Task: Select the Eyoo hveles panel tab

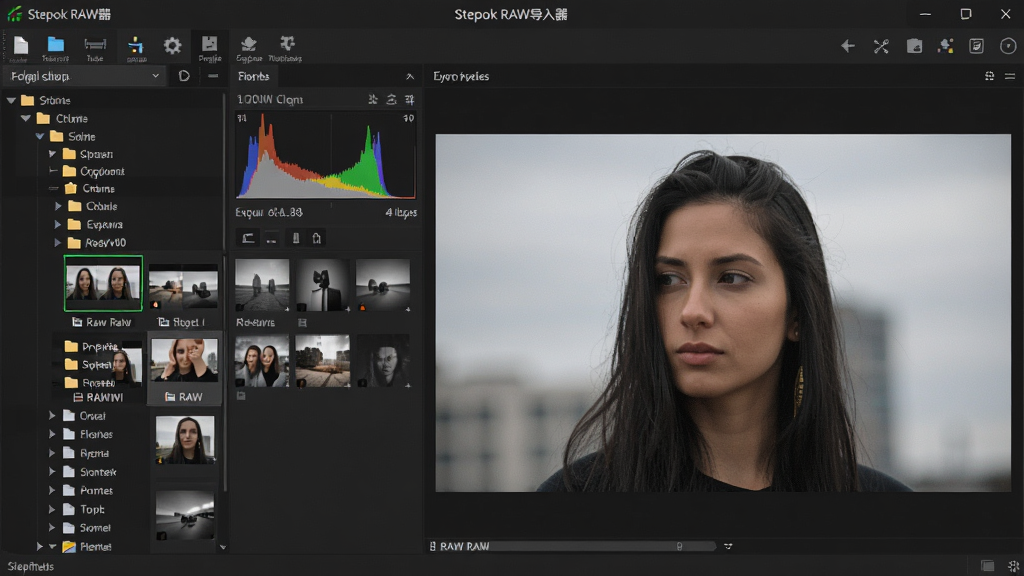Action: click(x=461, y=76)
